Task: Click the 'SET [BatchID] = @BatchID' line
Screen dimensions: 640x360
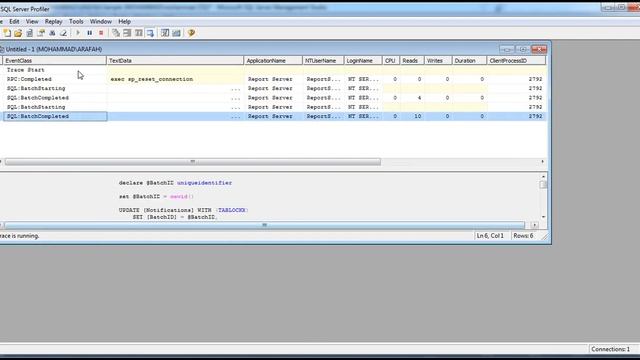Action: 175,217
